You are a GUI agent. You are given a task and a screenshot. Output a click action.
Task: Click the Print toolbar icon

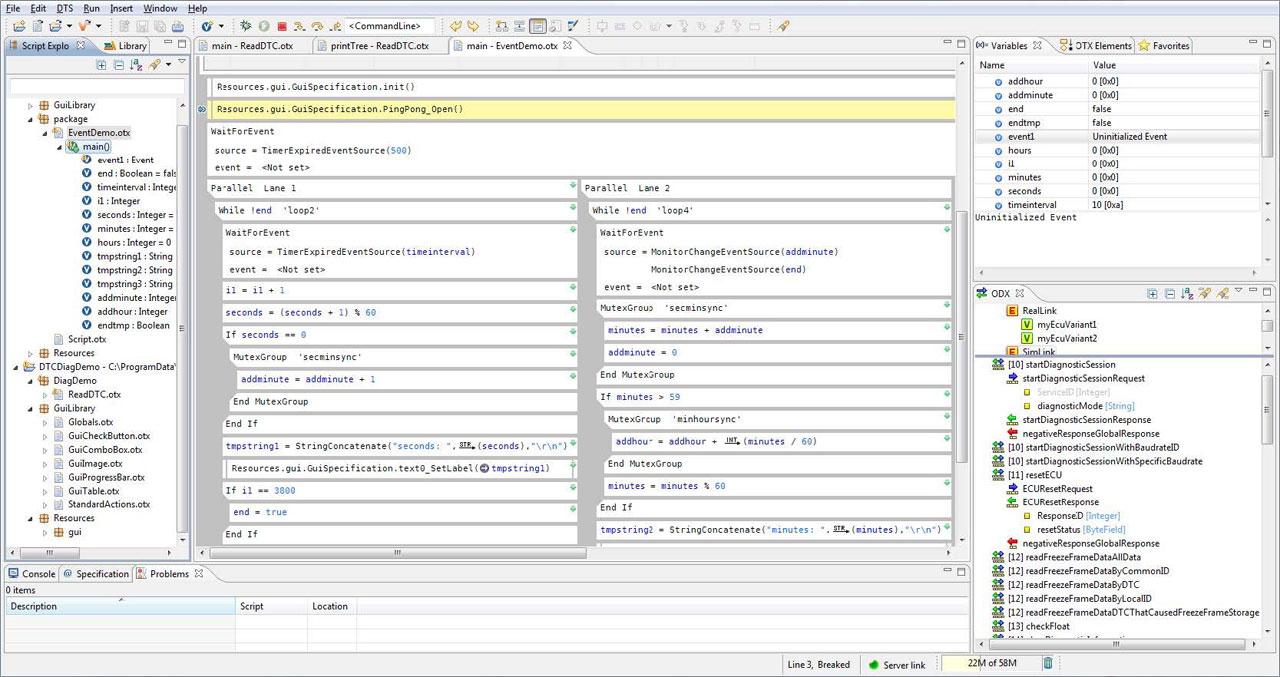click(178, 25)
